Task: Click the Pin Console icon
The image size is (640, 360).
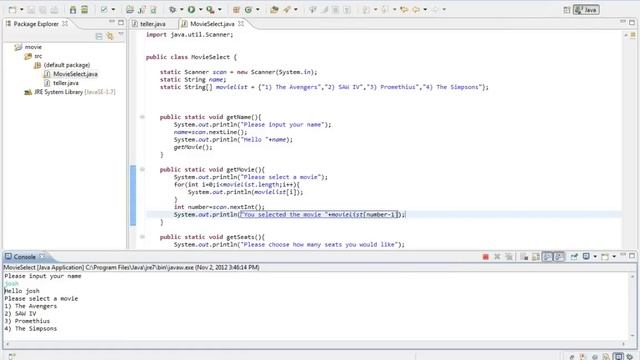Action: 574,257
